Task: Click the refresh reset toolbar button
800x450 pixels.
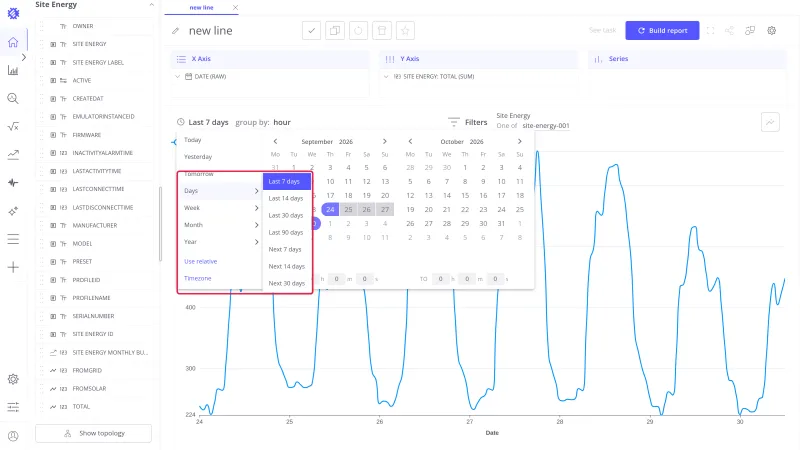Action: click(358, 31)
